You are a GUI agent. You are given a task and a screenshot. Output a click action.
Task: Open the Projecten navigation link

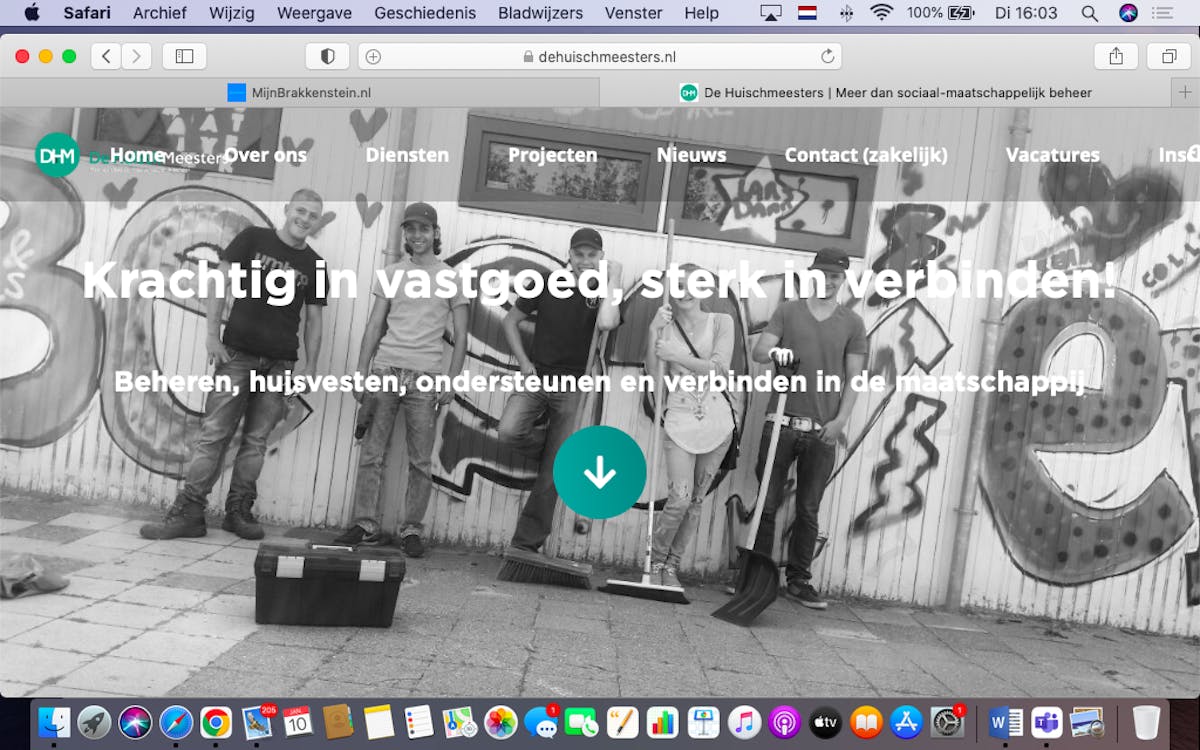552,155
